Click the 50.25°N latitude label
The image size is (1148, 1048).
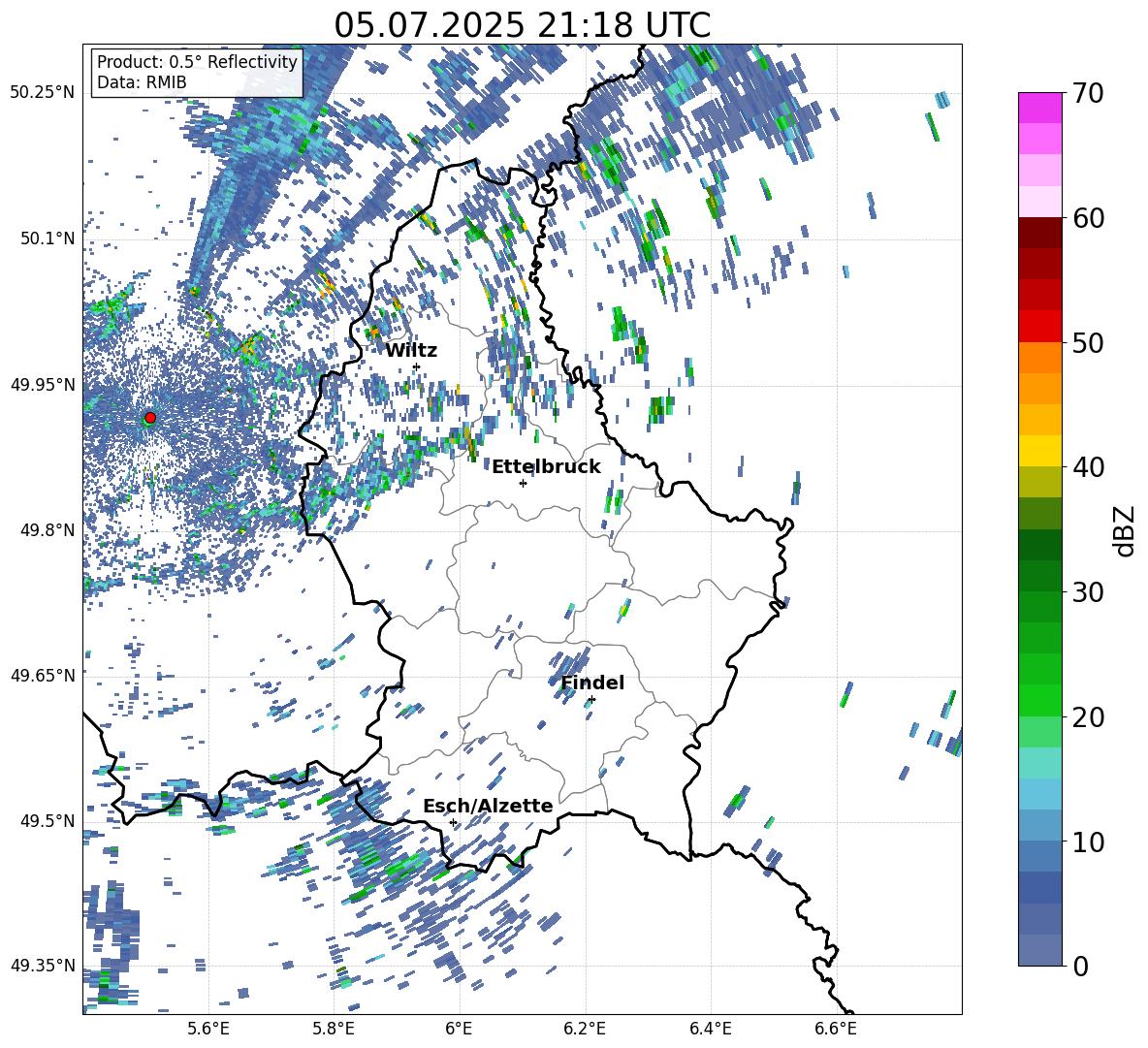point(43,93)
